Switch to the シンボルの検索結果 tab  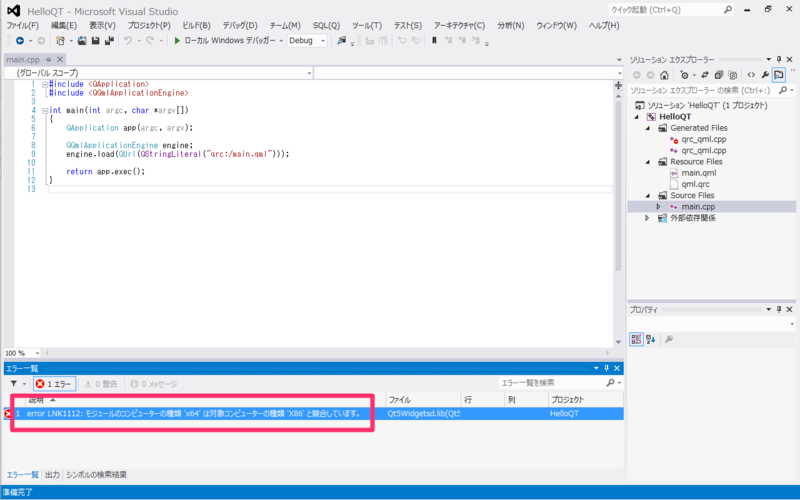pyautogui.click(x=96, y=475)
